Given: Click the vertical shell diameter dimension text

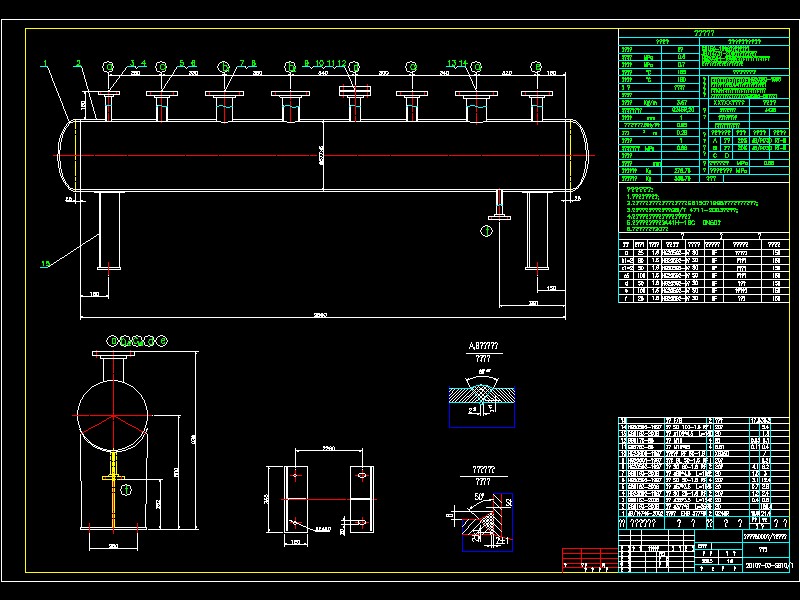Looking at the screenshot, I should pyautogui.click(x=321, y=156).
